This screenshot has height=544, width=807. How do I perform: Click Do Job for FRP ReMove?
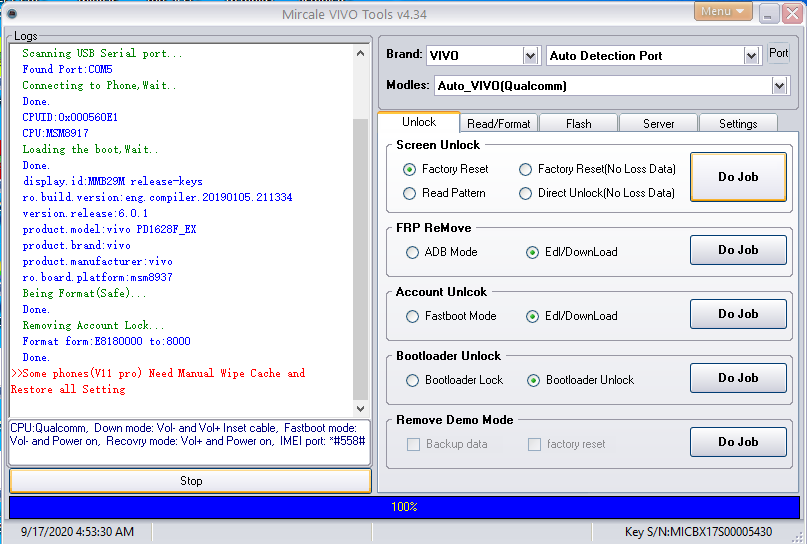[738, 250]
